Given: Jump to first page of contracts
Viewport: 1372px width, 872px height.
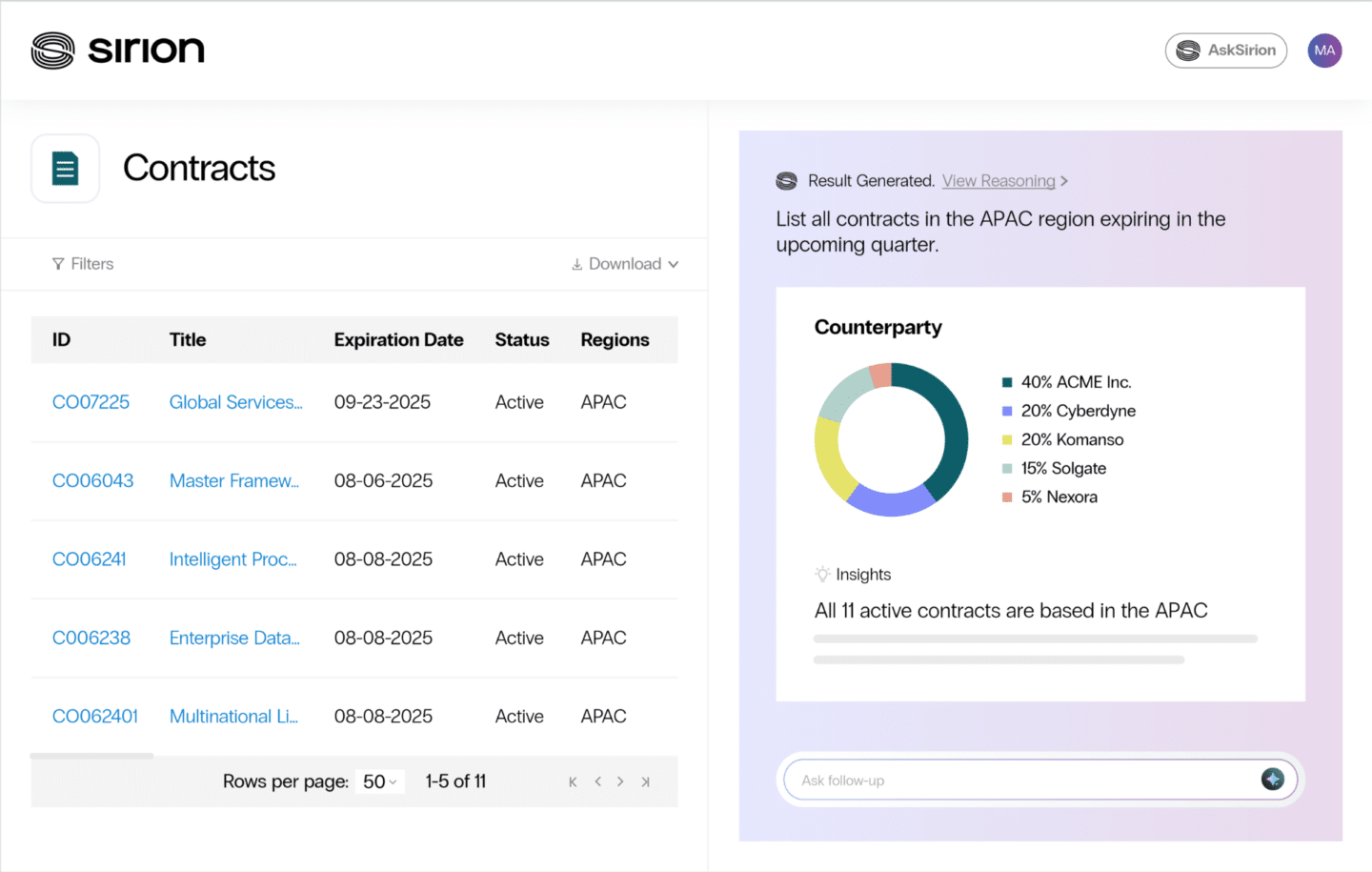Looking at the screenshot, I should [x=573, y=781].
